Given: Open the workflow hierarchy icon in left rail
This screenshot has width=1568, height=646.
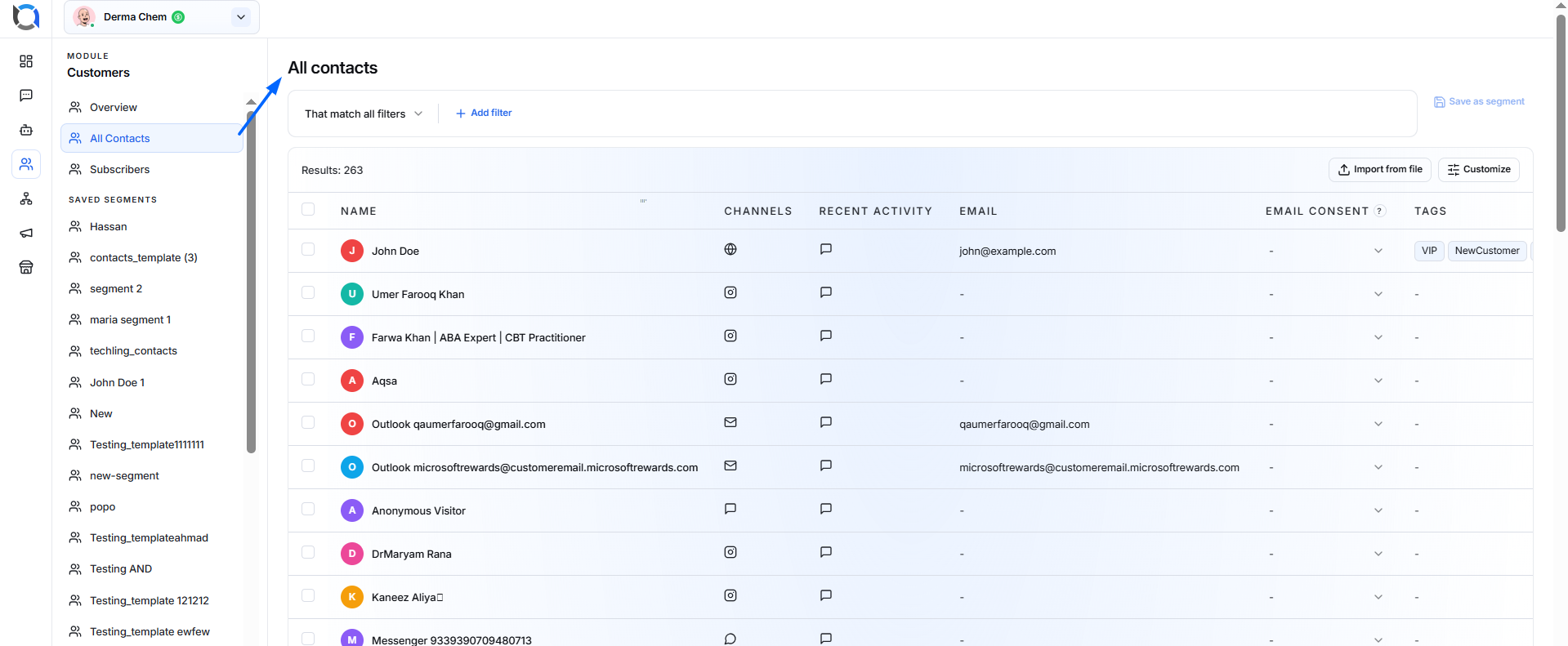Looking at the screenshot, I should pos(26,198).
